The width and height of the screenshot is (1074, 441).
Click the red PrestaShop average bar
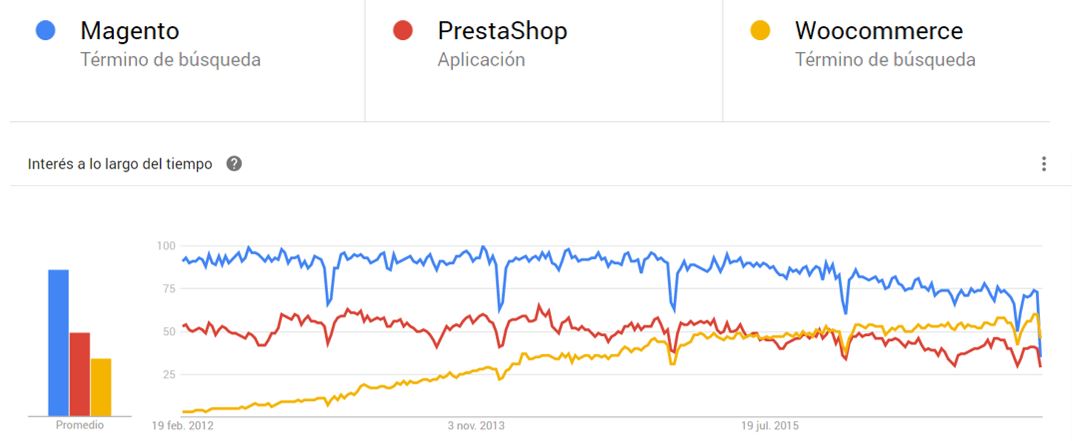point(79,374)
